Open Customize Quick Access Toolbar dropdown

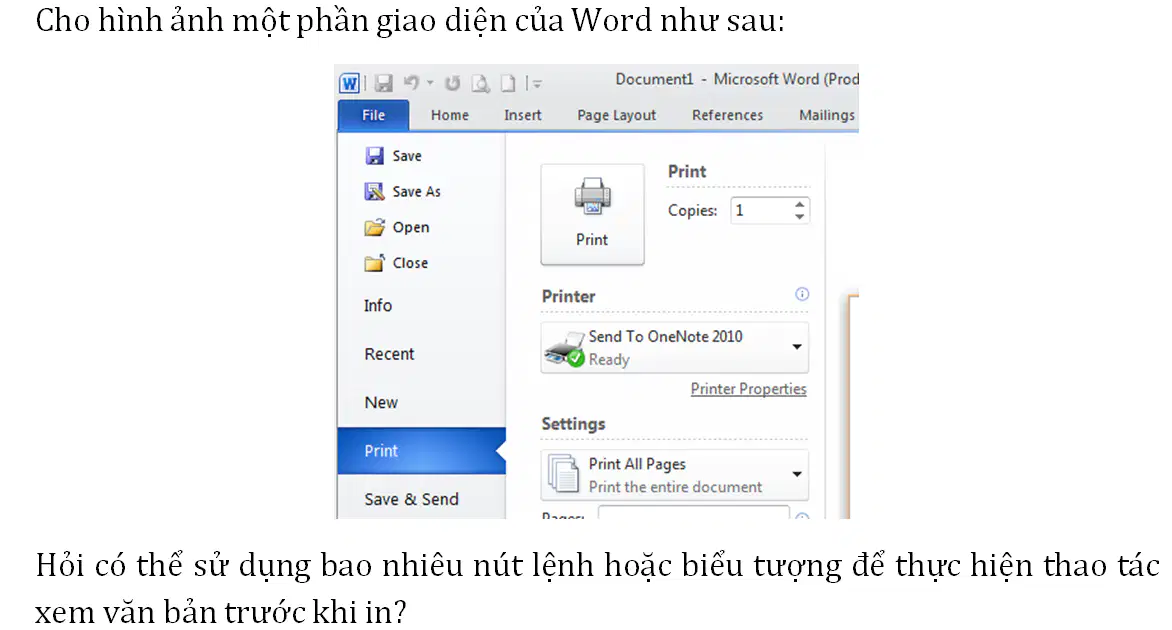tap(537, 84)
